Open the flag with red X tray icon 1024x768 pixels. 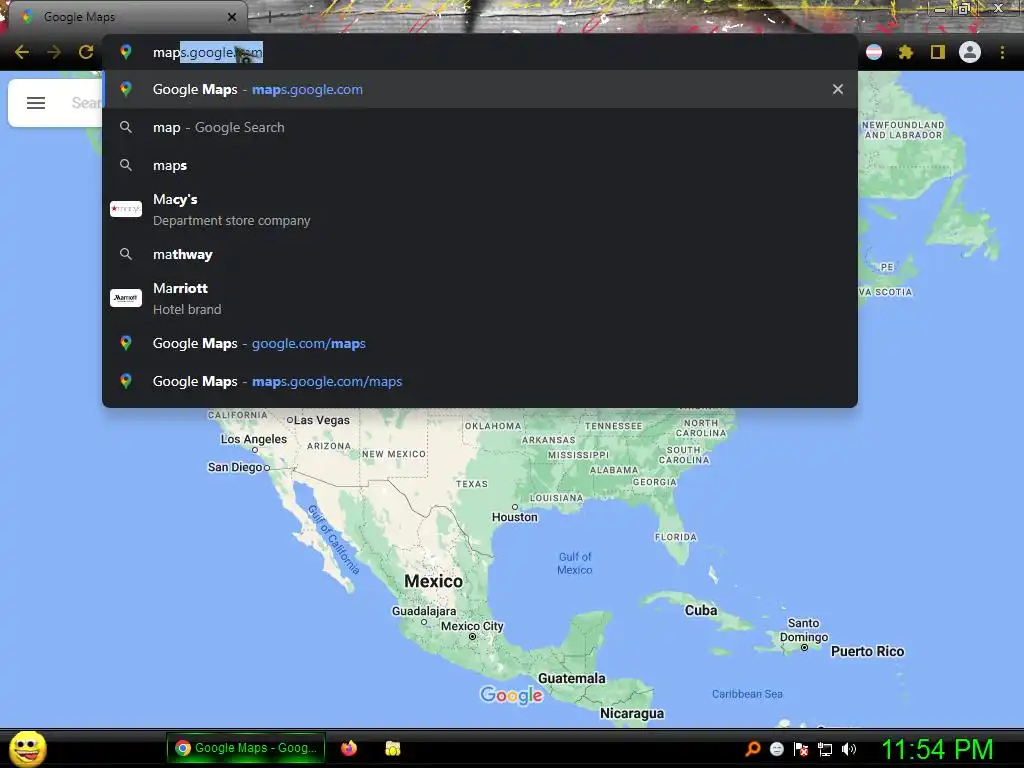tap(801, 749)
